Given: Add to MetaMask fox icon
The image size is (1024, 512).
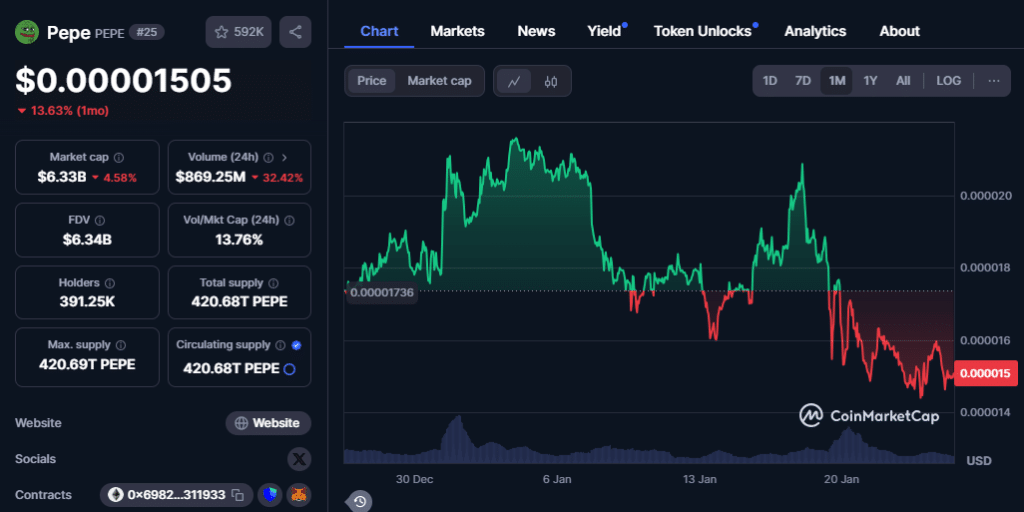Looking at the screenshot, I should [x=300, y=495].
